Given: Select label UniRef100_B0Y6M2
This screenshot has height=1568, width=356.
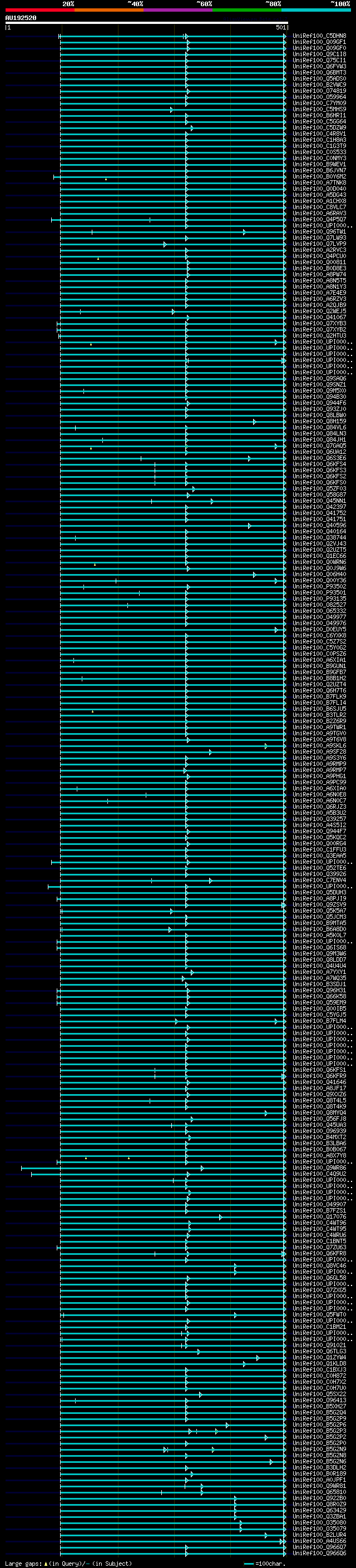Looking at the screenshot, I should pyautogui.click(x=319, y=176).
